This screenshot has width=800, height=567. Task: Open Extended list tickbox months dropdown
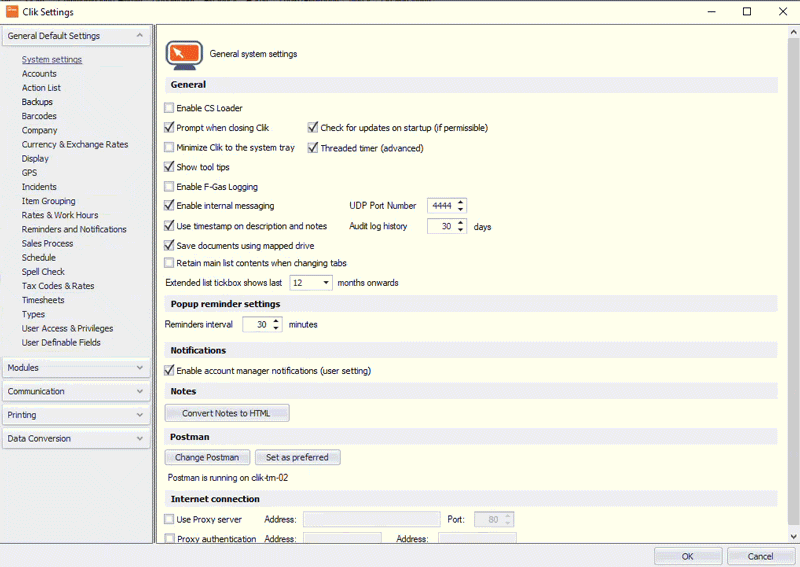coord(326,283)
